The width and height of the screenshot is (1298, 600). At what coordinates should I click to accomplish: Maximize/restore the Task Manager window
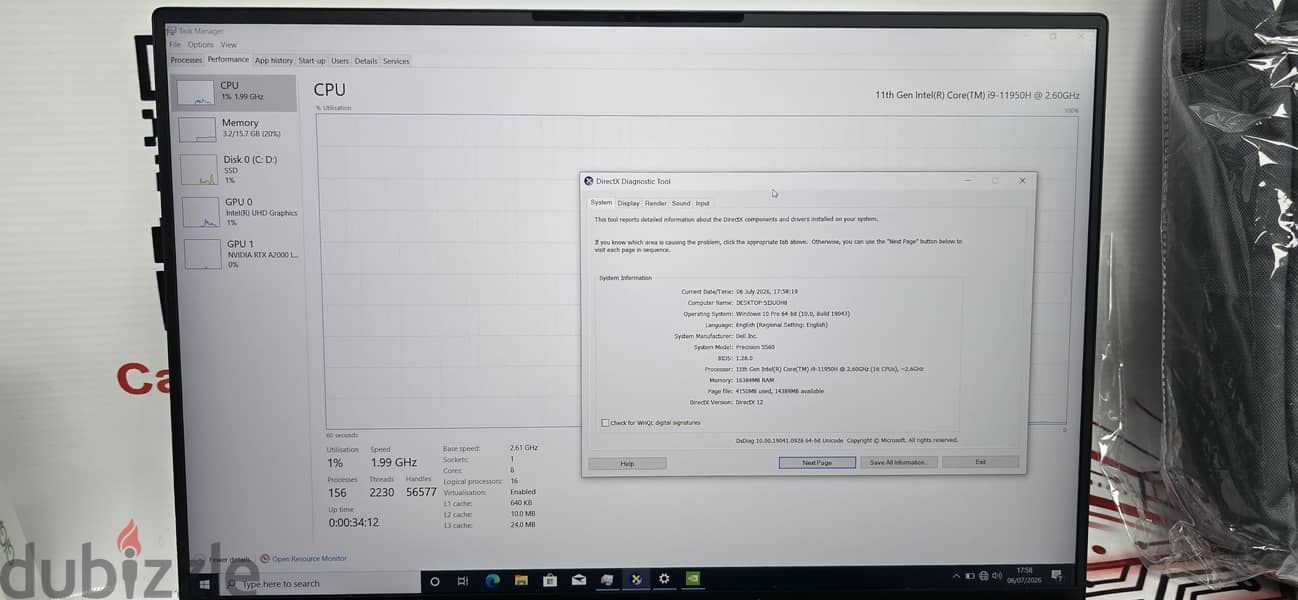[x=1053, y=36]
